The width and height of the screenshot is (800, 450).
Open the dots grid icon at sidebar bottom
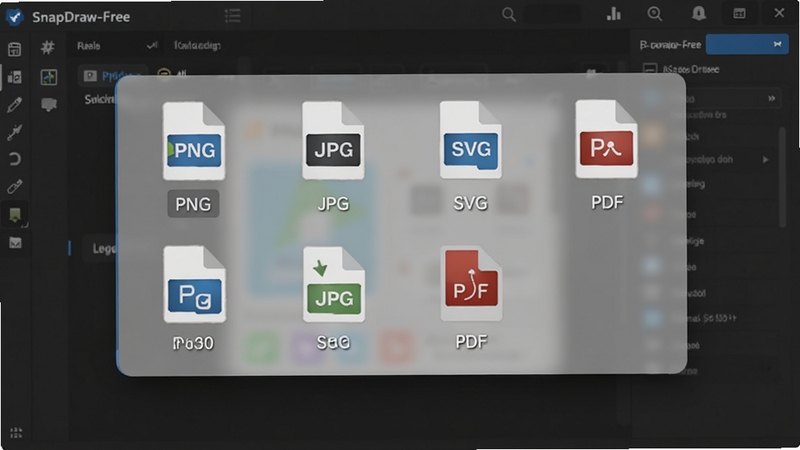(16, 433)
